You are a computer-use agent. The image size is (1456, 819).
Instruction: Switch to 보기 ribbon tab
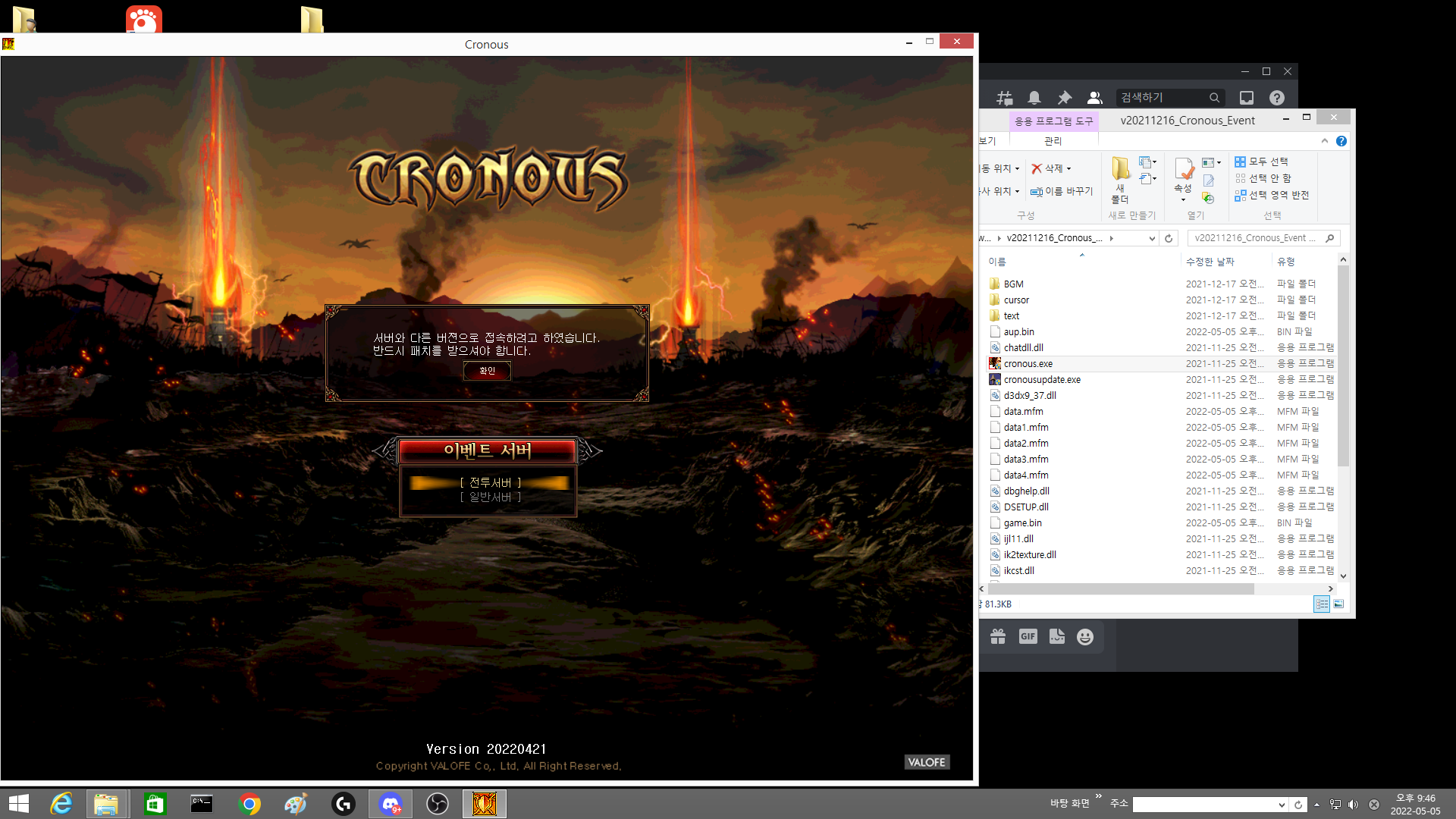tap(987, 141)
